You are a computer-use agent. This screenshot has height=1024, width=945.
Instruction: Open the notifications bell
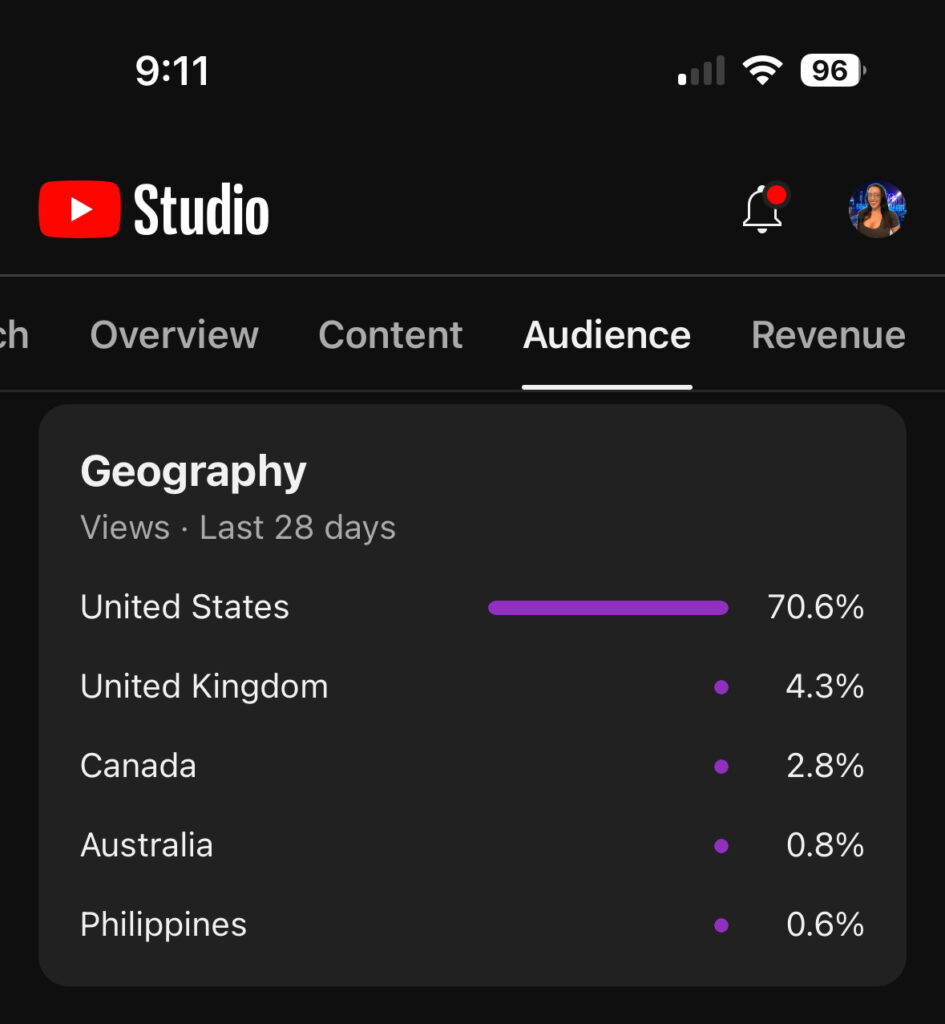(x=764, y=209)
